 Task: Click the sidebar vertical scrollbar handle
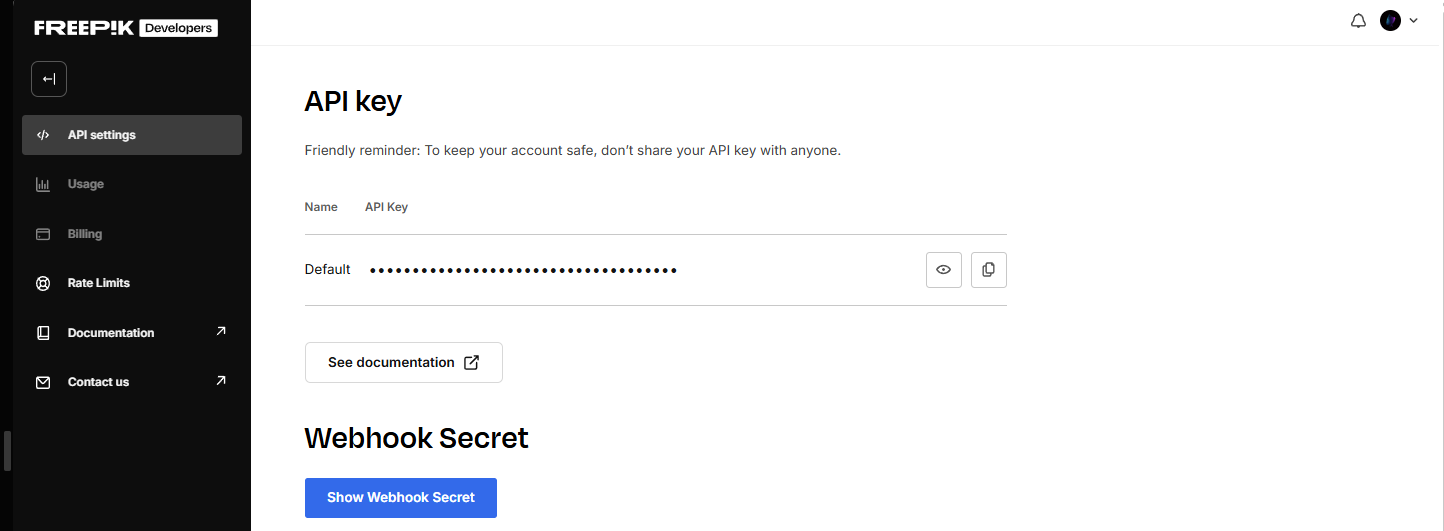[7, 451]
